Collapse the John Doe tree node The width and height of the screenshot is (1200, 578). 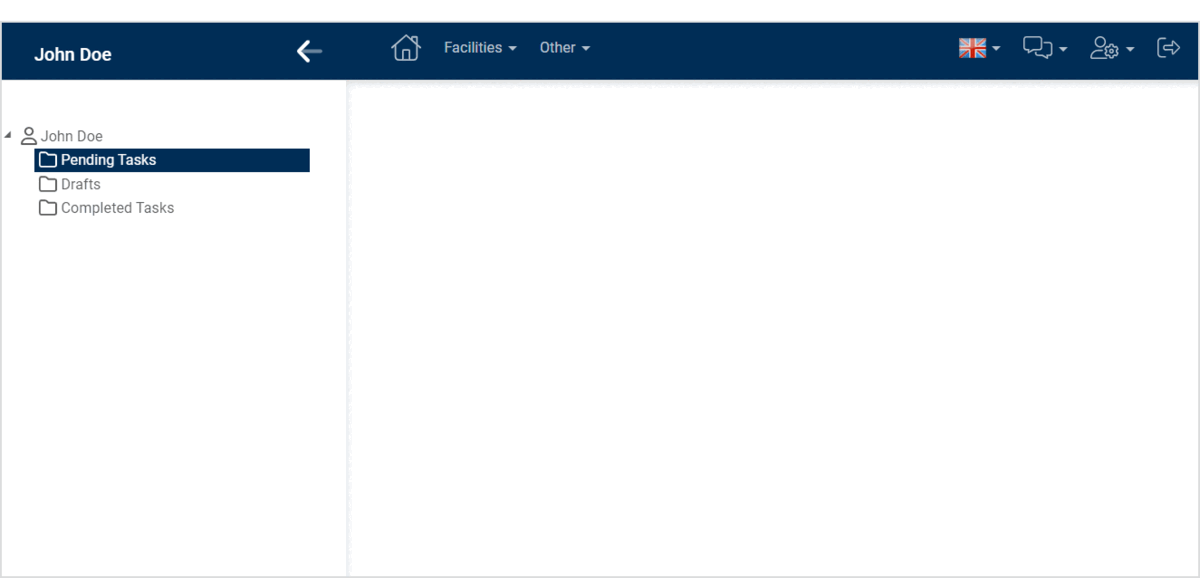click(x=9, y=135)
